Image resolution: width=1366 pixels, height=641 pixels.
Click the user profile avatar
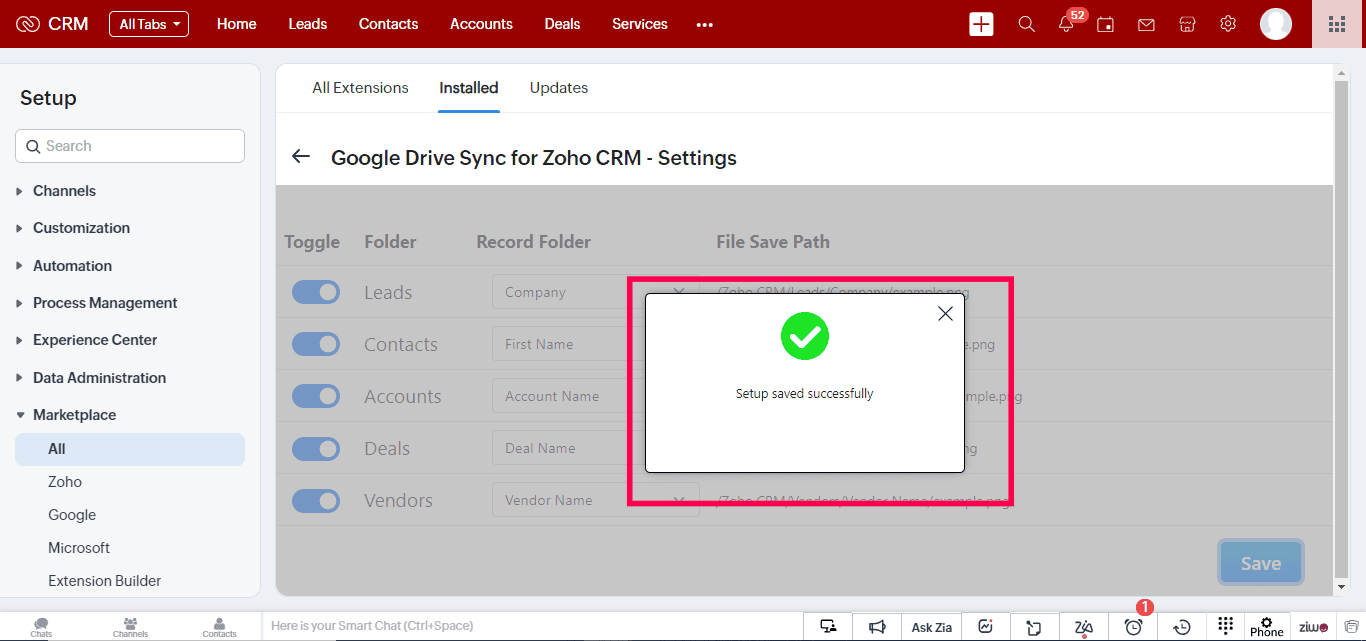[1276, 24]
